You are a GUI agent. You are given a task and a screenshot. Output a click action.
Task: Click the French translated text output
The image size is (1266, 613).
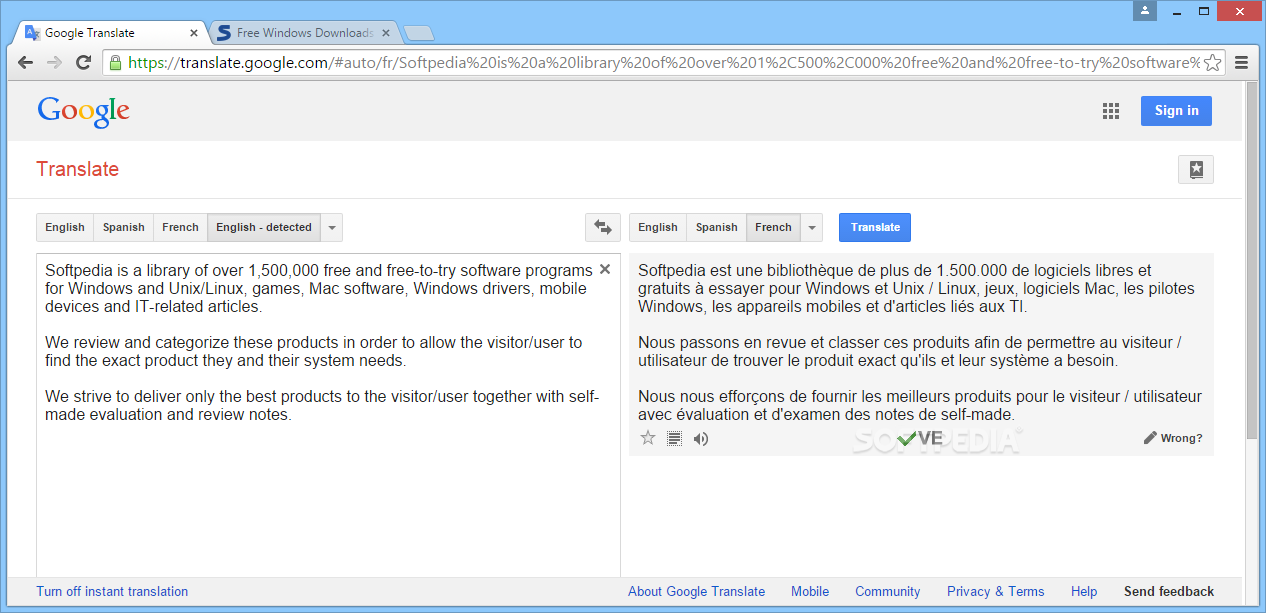point(920,342)
